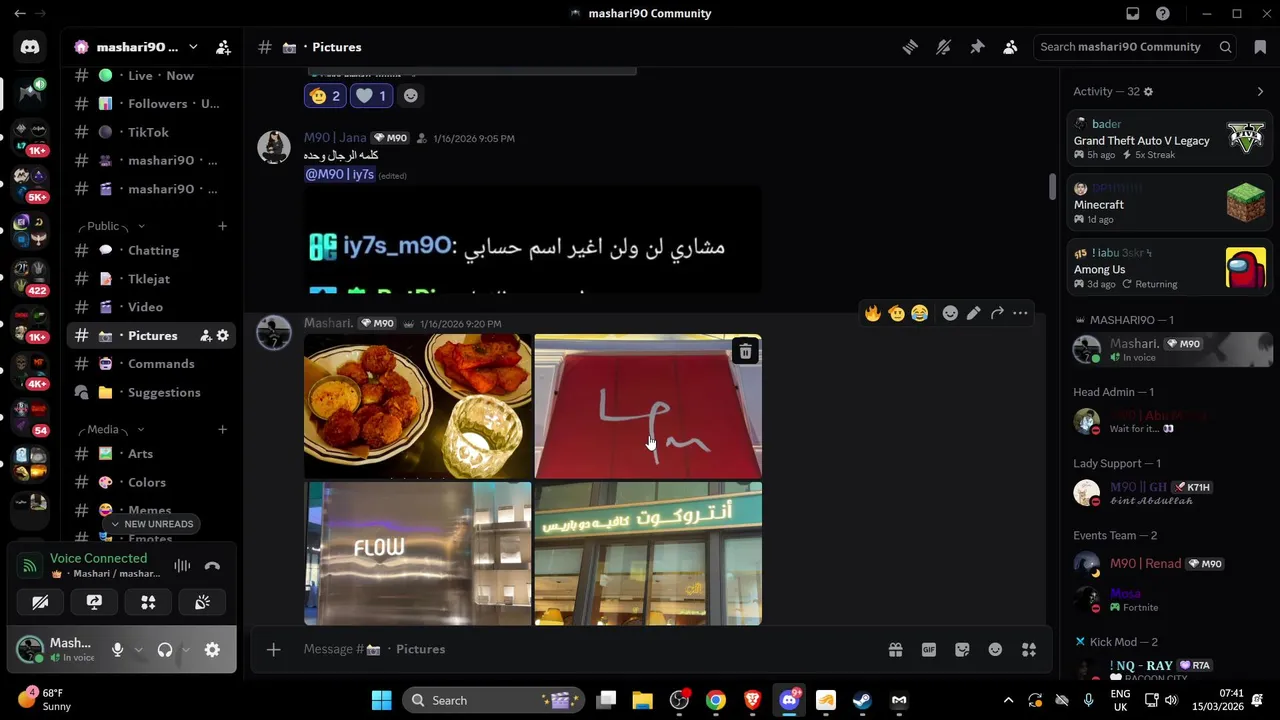This screenshot has width=1280, height=720.
Task: Open GIF picker button
Action: [929, 650]
